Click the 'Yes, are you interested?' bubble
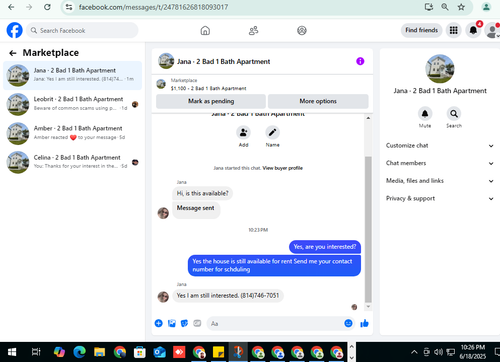 [325, 247]
